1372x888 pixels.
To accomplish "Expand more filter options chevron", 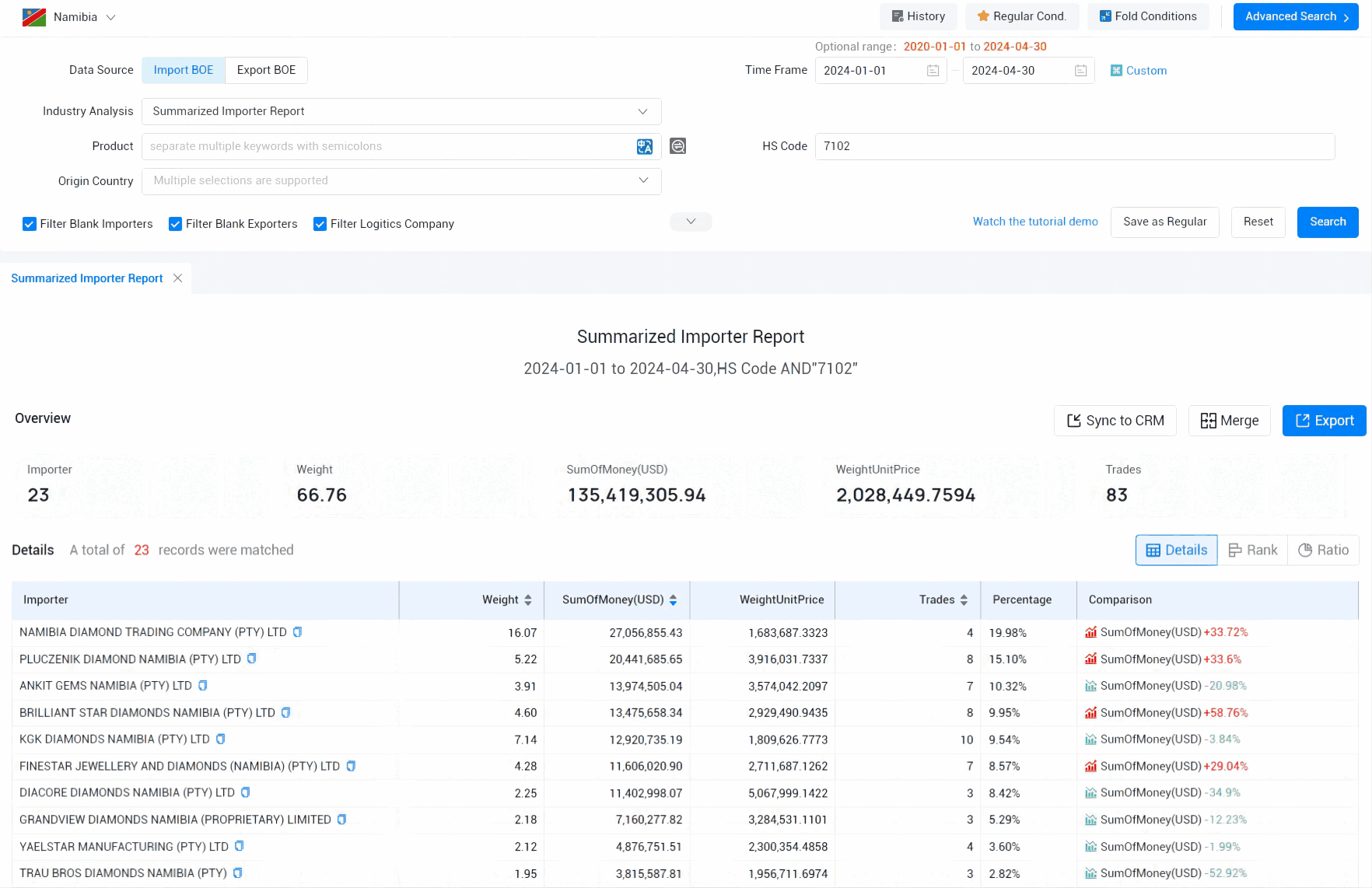I will click(691, 222).
